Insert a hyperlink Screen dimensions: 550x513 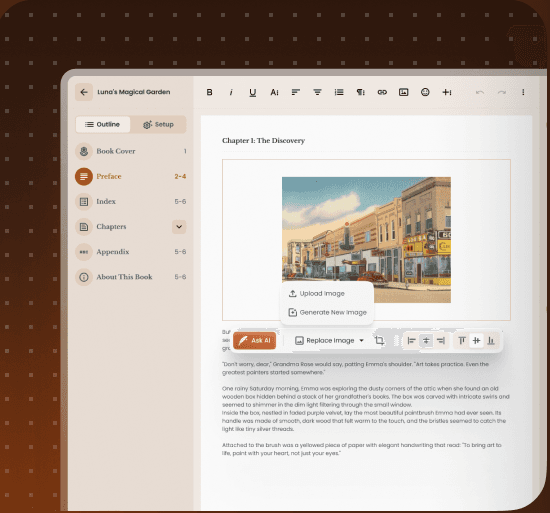(382, 92)
